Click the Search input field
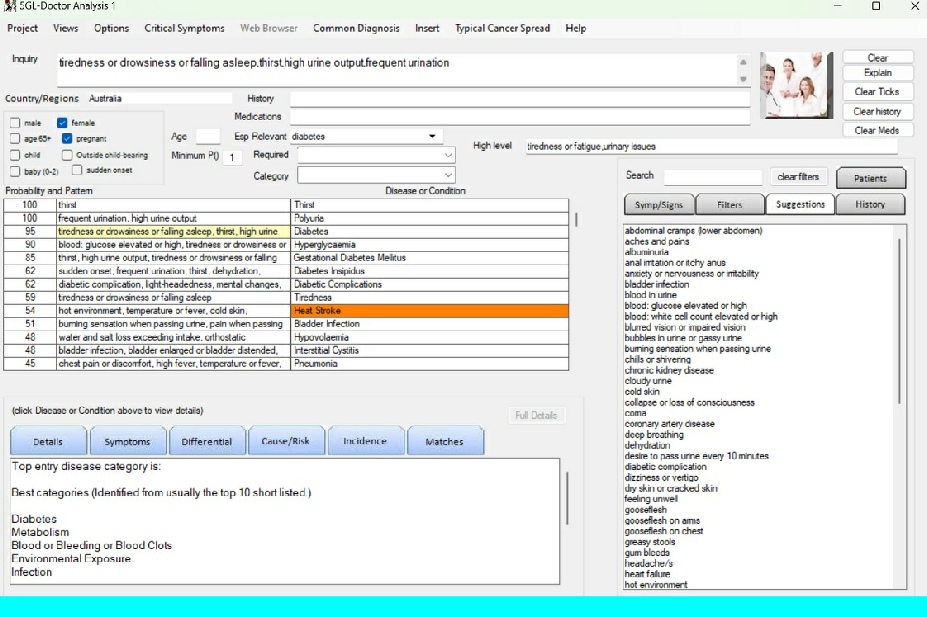Viewport: 927px width, 617px height. point(713,177)
